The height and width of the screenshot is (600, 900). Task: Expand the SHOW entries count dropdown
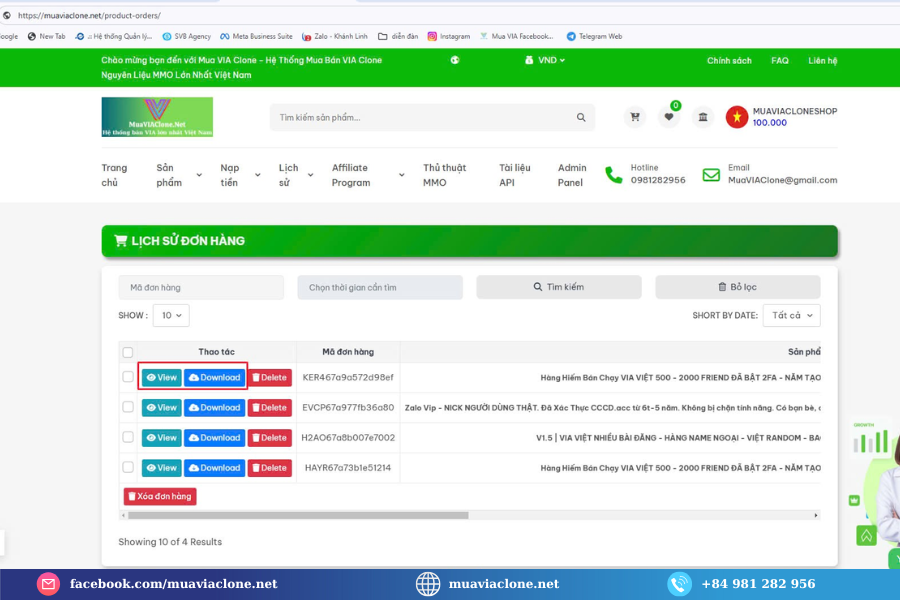tap(172, 315)
